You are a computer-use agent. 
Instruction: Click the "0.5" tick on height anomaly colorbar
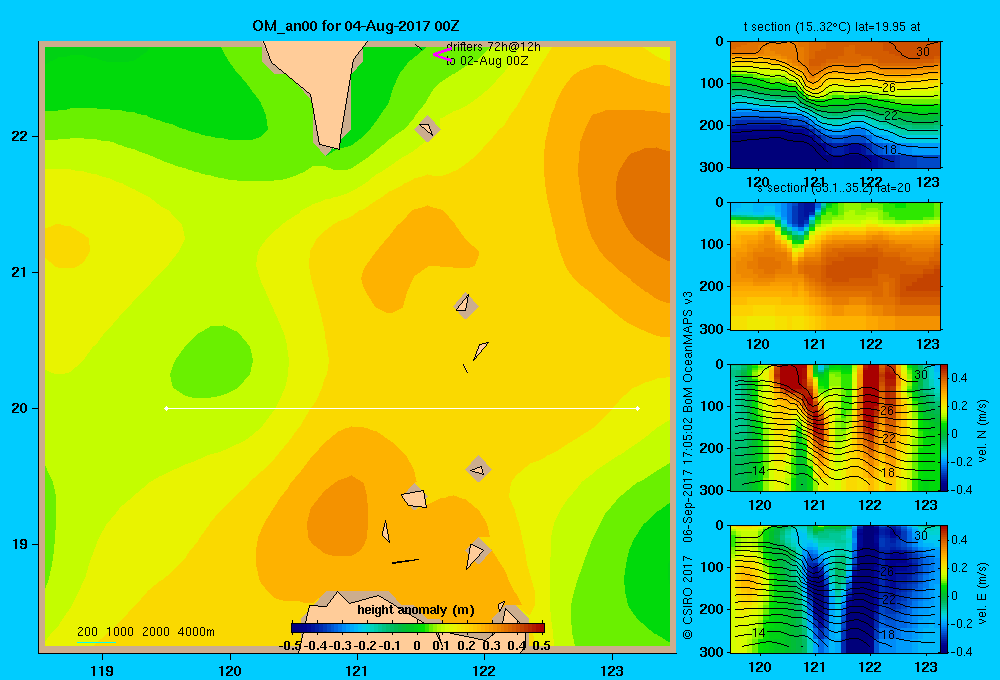[541, 646]
